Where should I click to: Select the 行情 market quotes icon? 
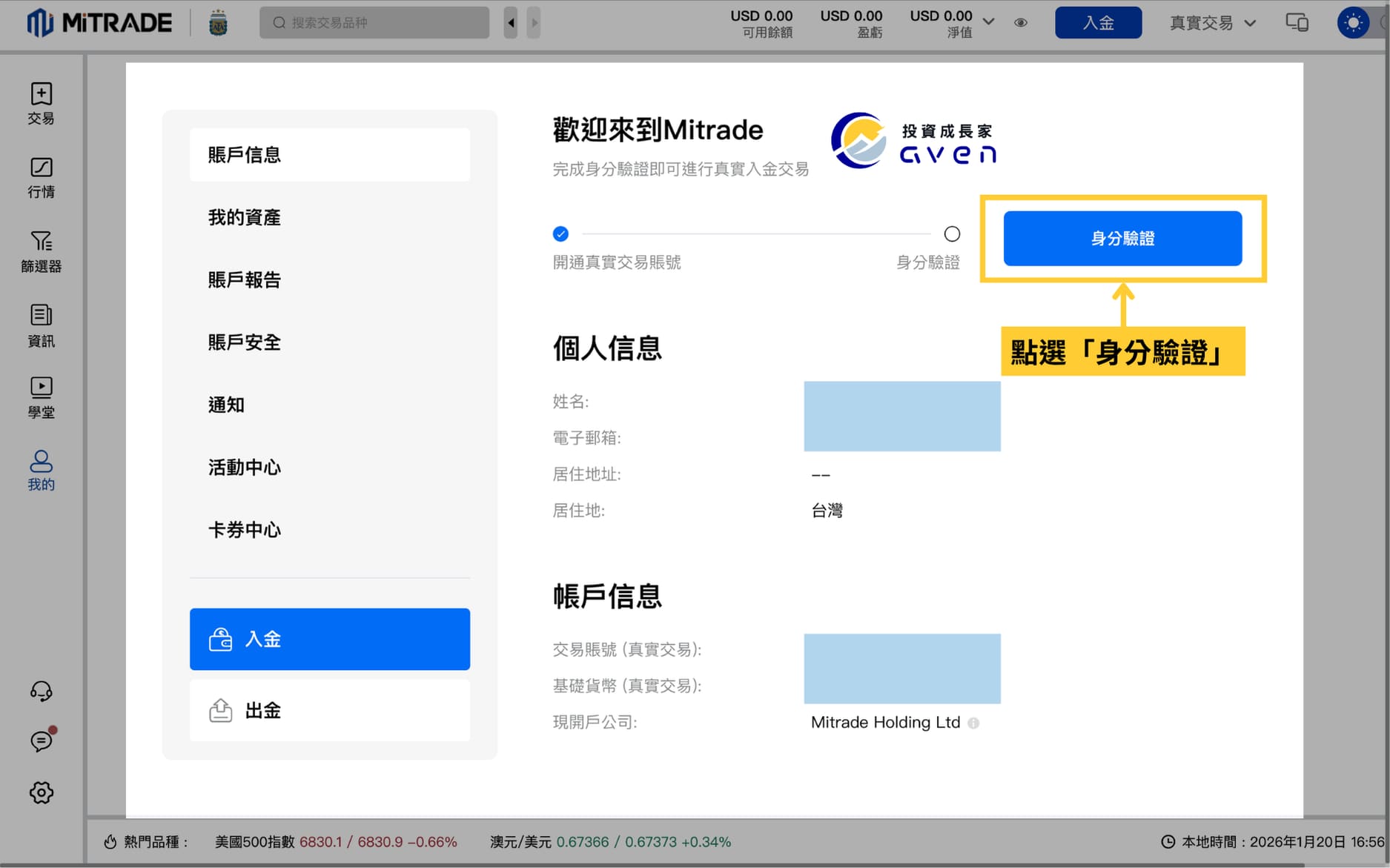point(41,178)
